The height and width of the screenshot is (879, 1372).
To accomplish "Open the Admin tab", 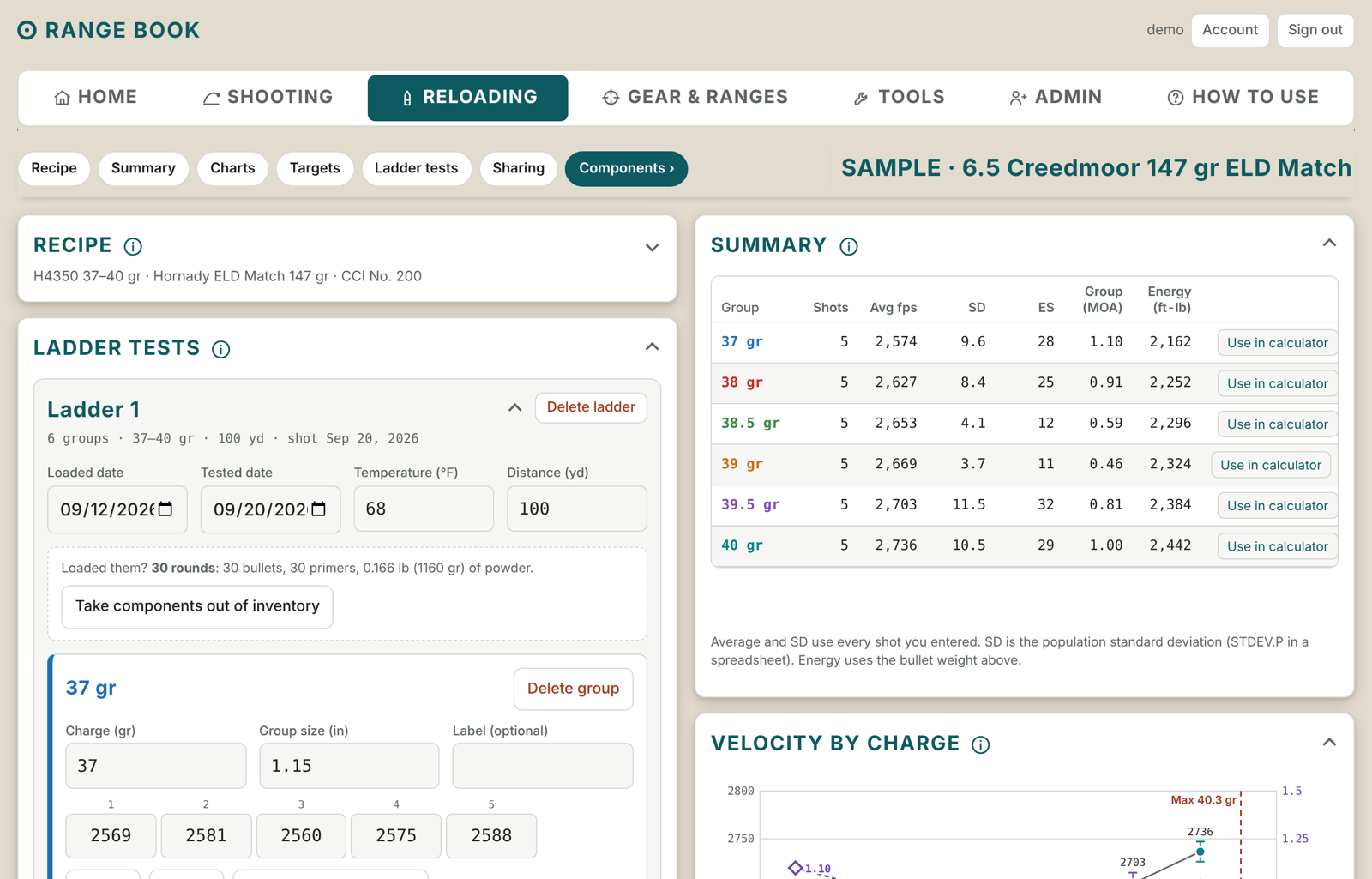I will (1056, 98).
